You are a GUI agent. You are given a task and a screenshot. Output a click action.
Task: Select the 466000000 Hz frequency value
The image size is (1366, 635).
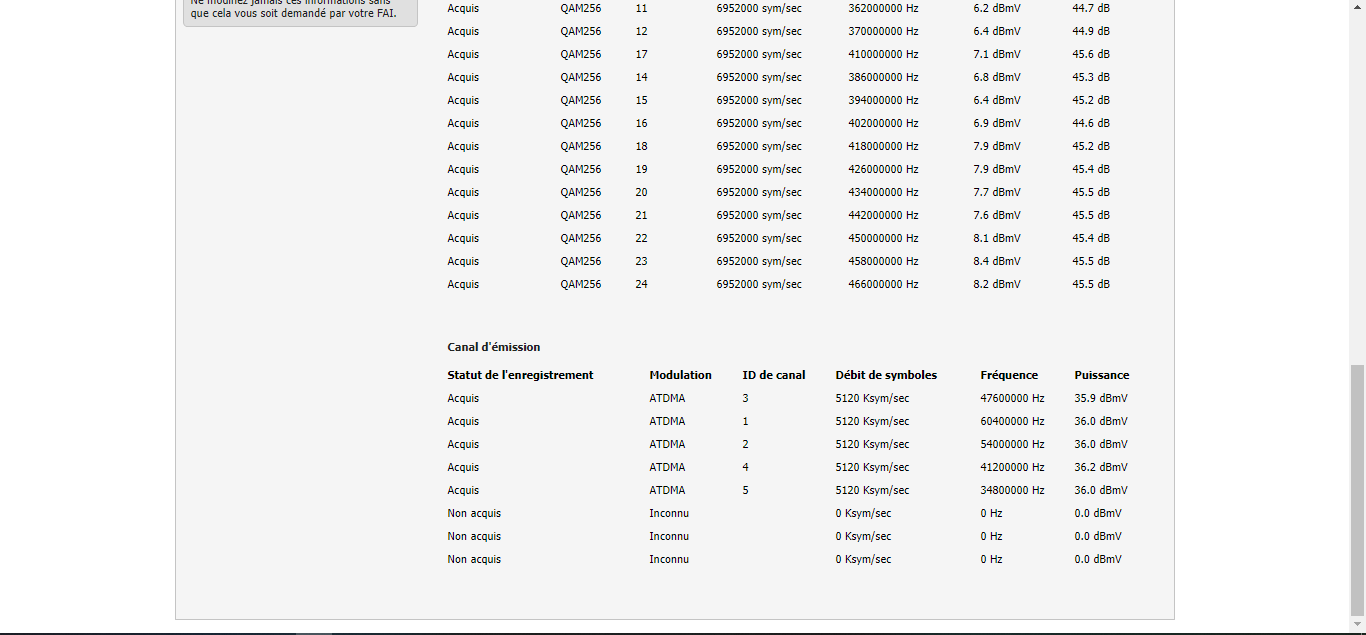883,284
